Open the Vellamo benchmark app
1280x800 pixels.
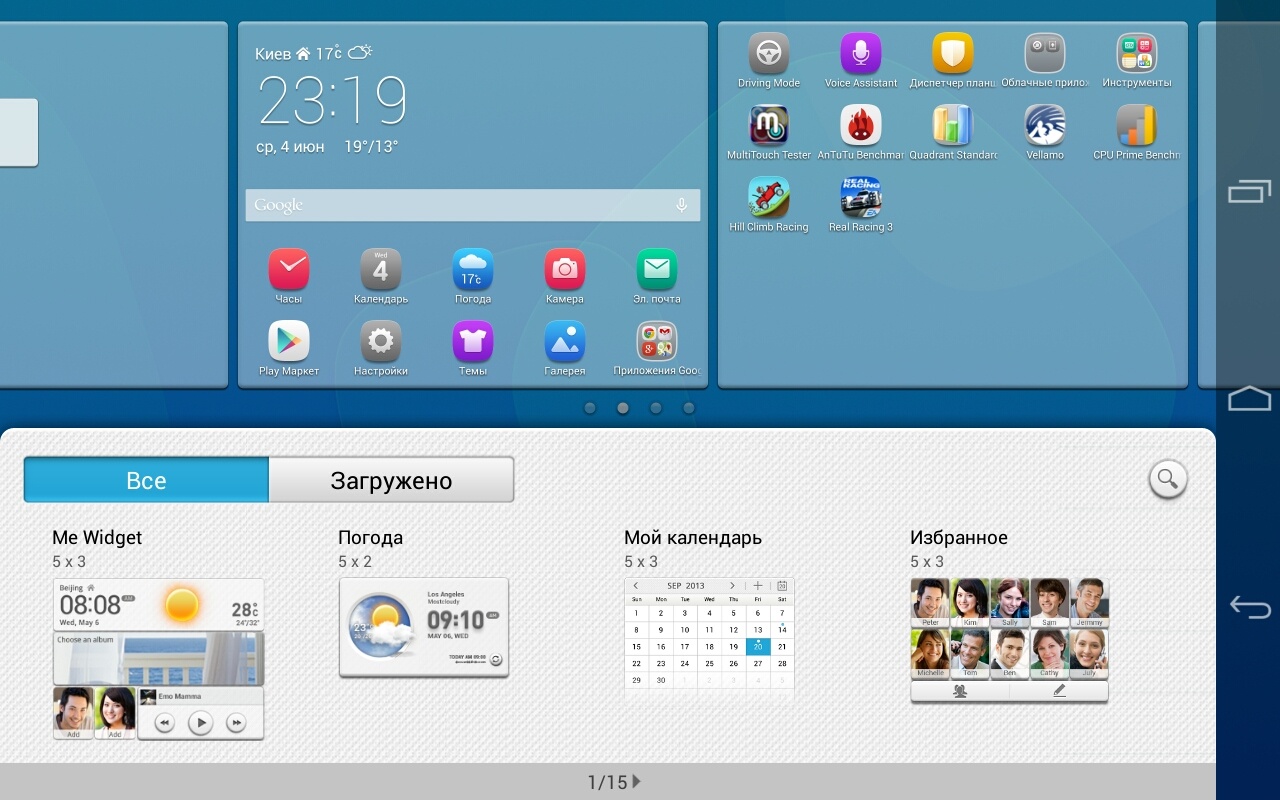[1045, 126]
